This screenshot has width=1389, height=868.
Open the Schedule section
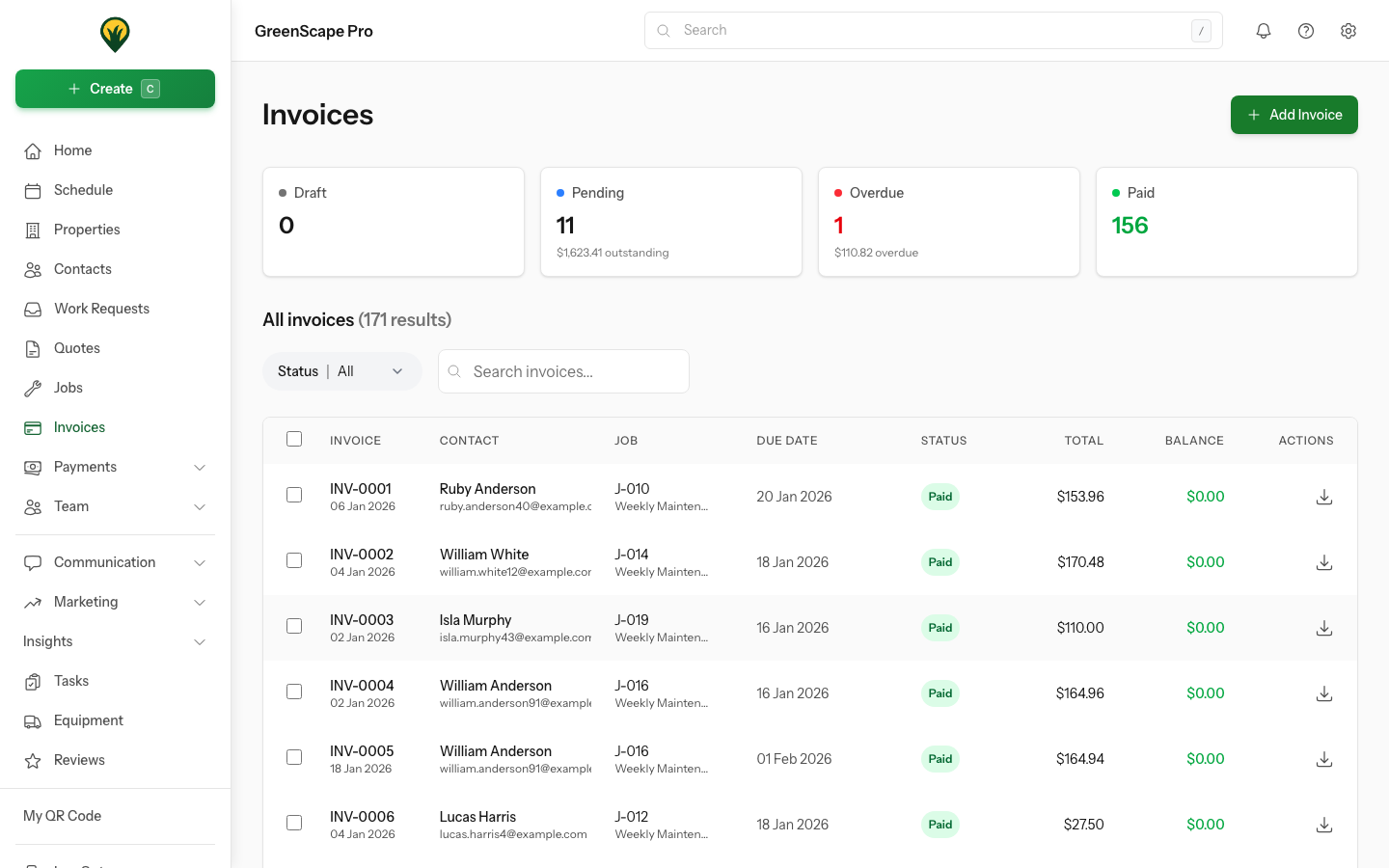click(81, 189)
